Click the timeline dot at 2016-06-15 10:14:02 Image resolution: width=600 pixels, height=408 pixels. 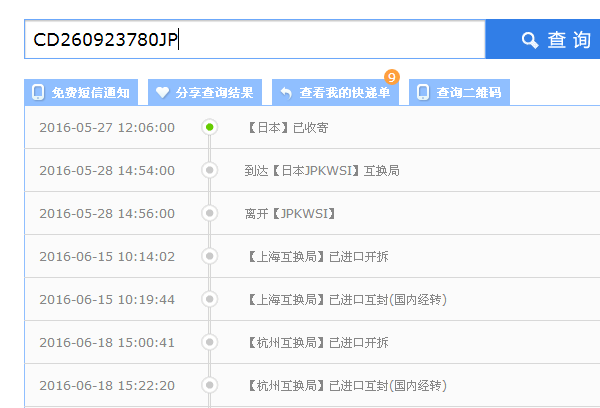210,256
